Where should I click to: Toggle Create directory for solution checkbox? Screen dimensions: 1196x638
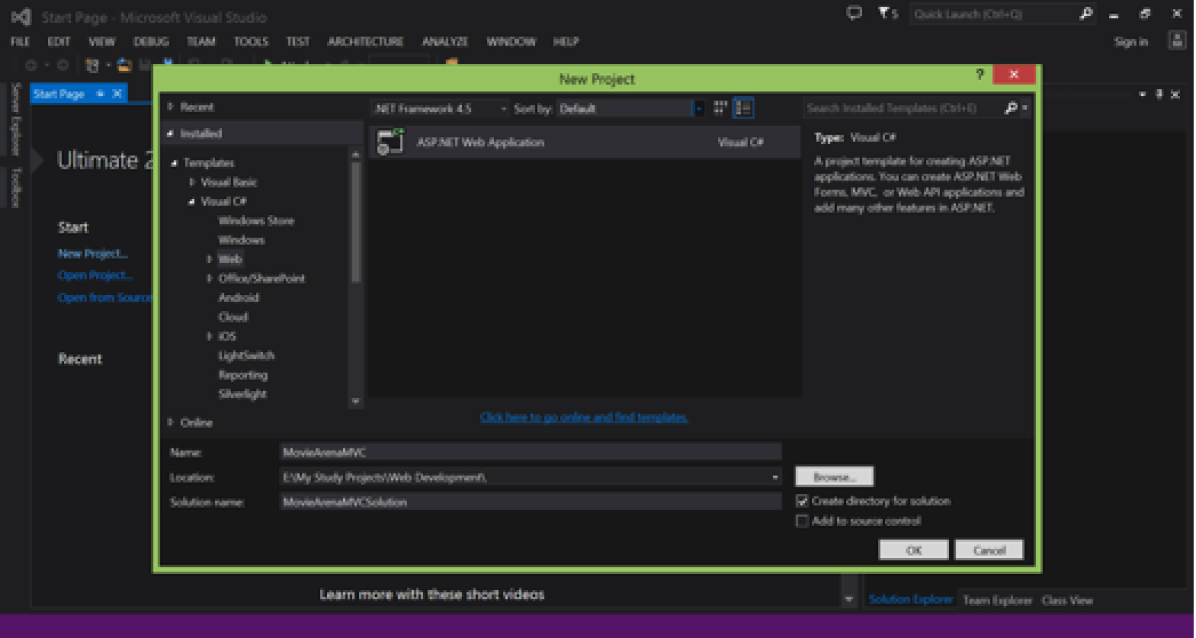pos(802,501)
